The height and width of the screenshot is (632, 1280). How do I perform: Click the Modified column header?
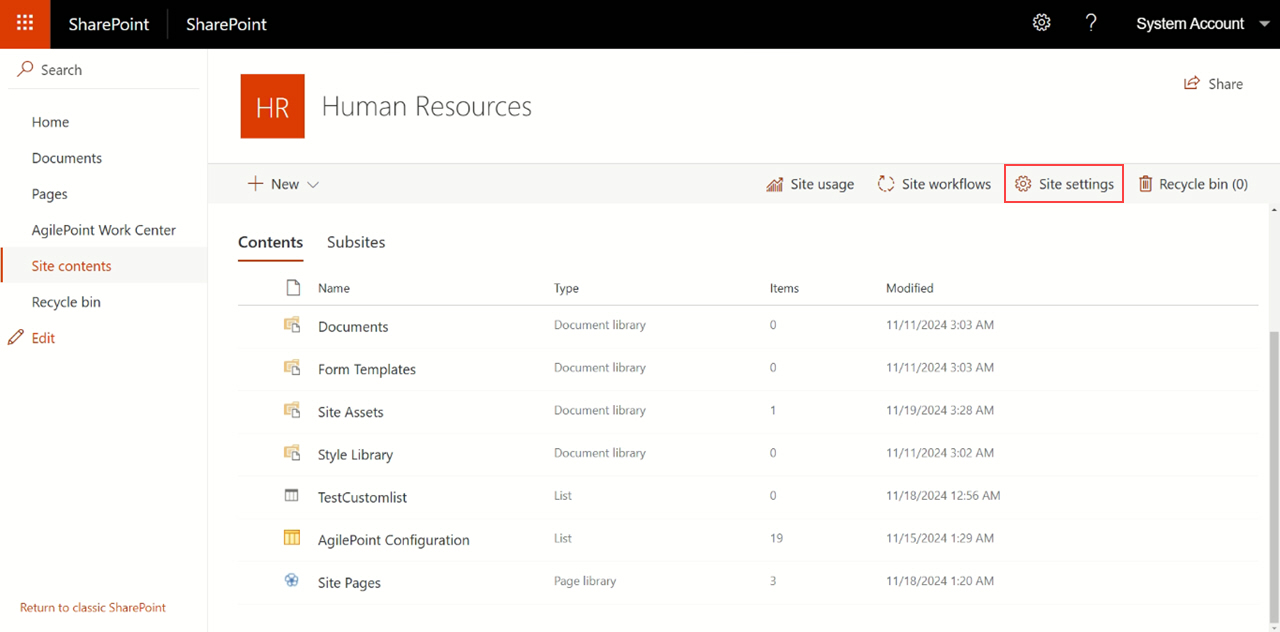[910, 288]
